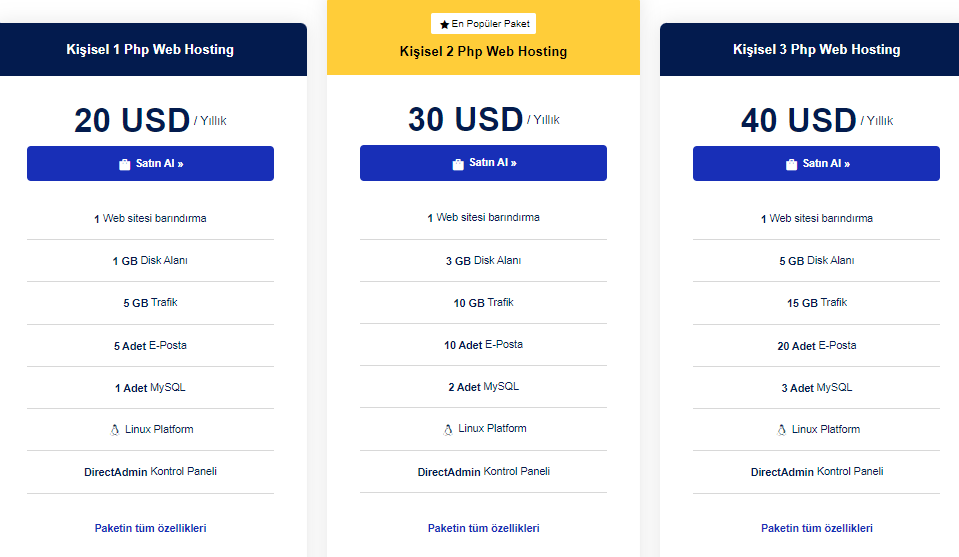
Task: Click shopping bag icon in Kişisel 1 button
Action: (x=124, y=164)
